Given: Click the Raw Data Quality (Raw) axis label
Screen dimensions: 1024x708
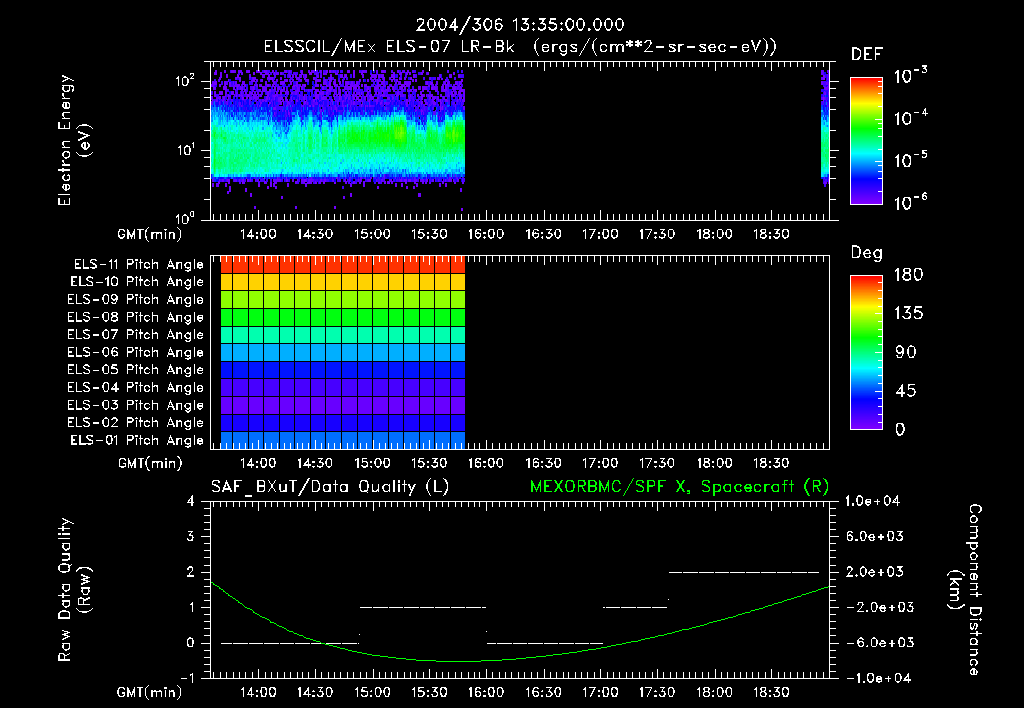Looking at the screenshot, I should [x=74, y=590].
